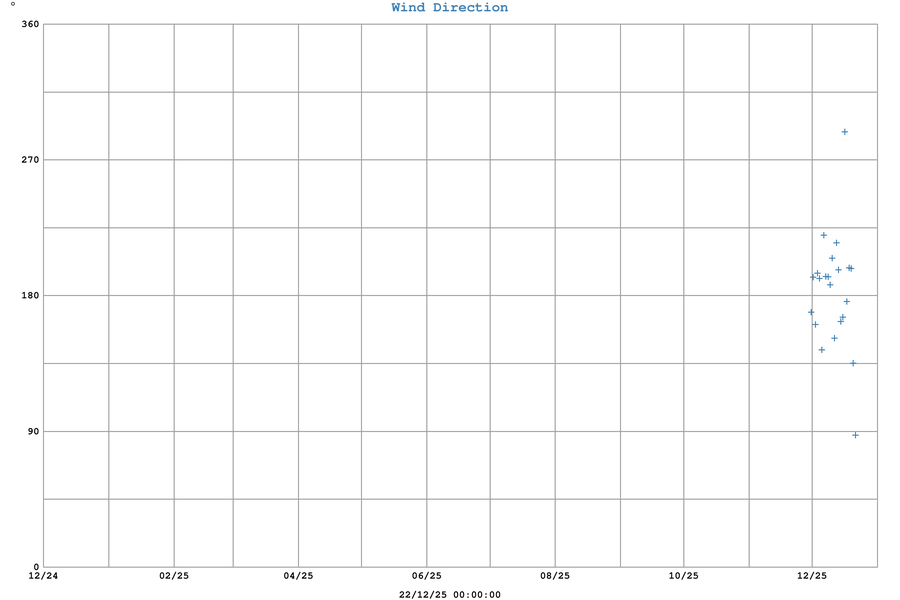
Task: Select the 12/25 x-axis date label
Action: pyautogui.click(x=812, y=576)
